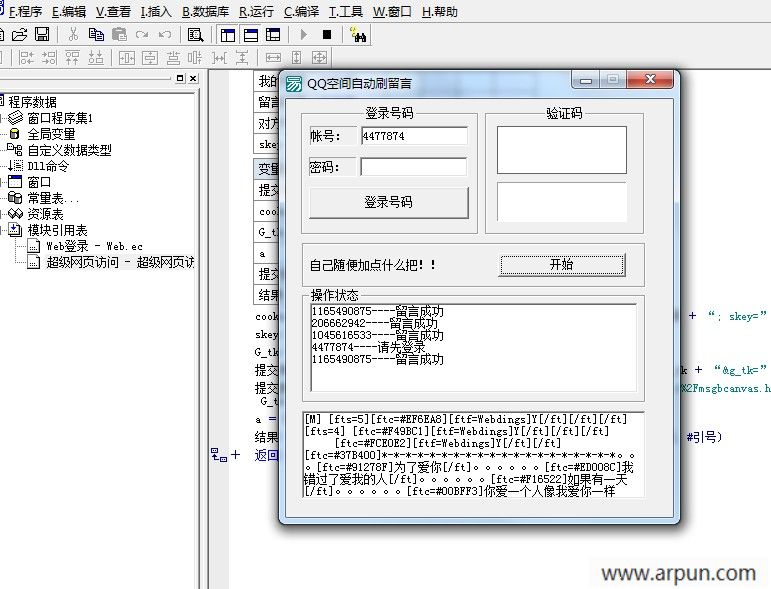Click the print preview magnifier icon
771x589 pixels.
tap(194, 34)
